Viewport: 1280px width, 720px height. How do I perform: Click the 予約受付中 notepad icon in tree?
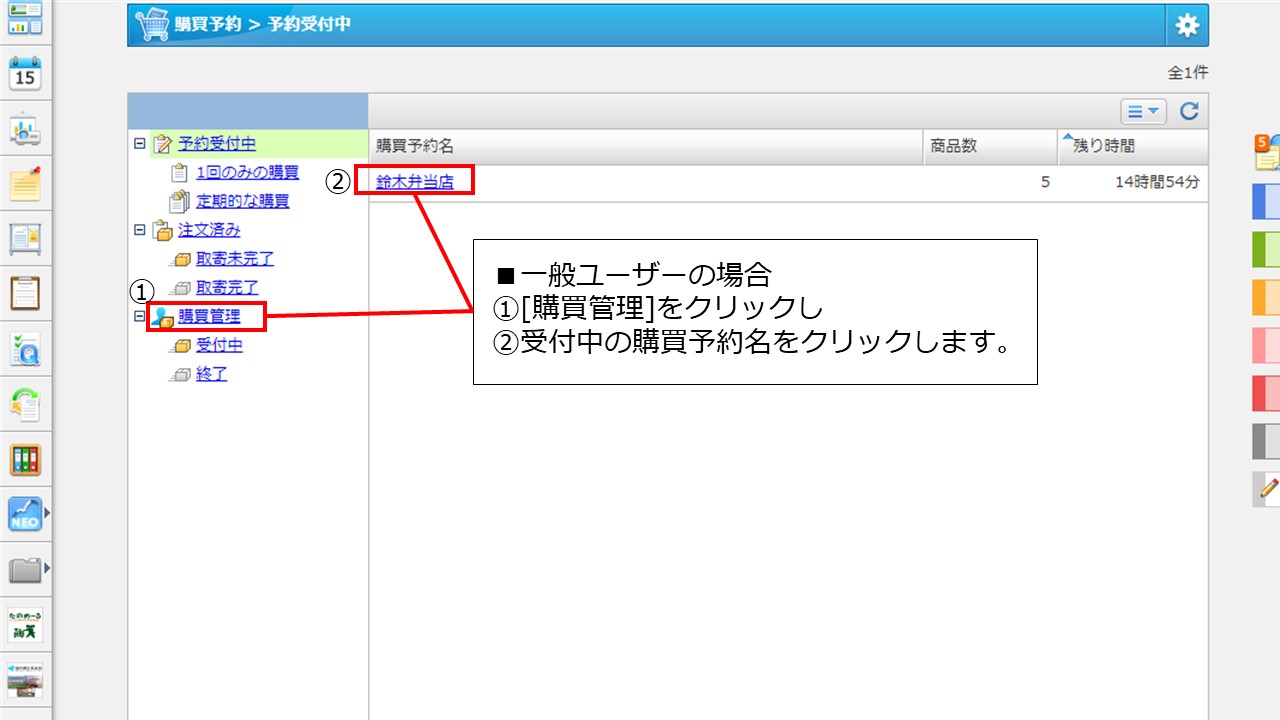coord(162,144)
